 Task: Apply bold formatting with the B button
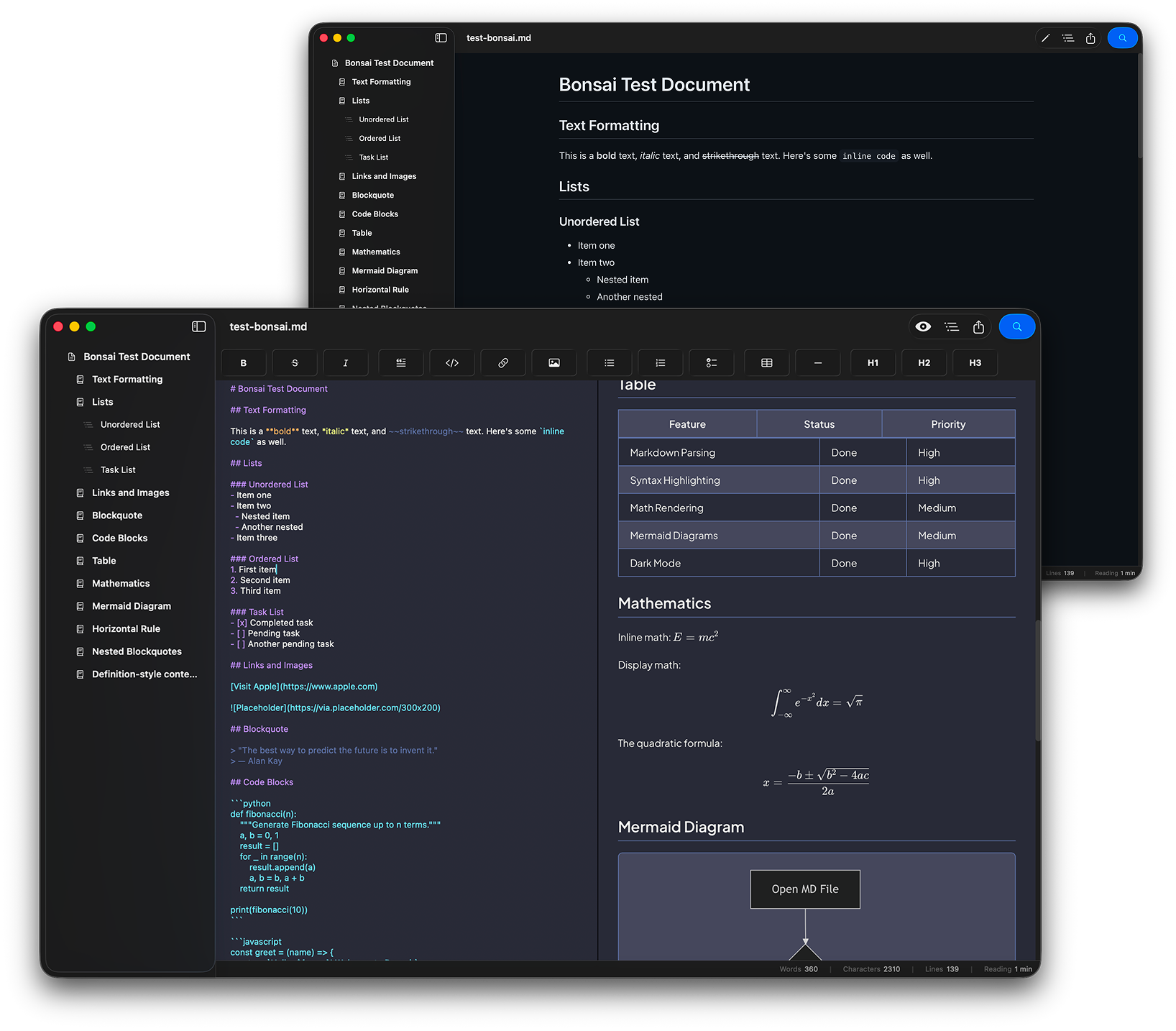pos(244,363)
